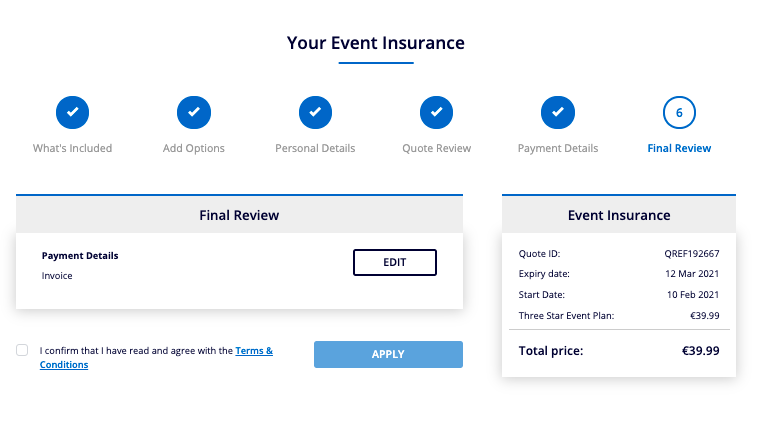Click the Event Insurance summary header
772x426 pixels.
point(619,215)
